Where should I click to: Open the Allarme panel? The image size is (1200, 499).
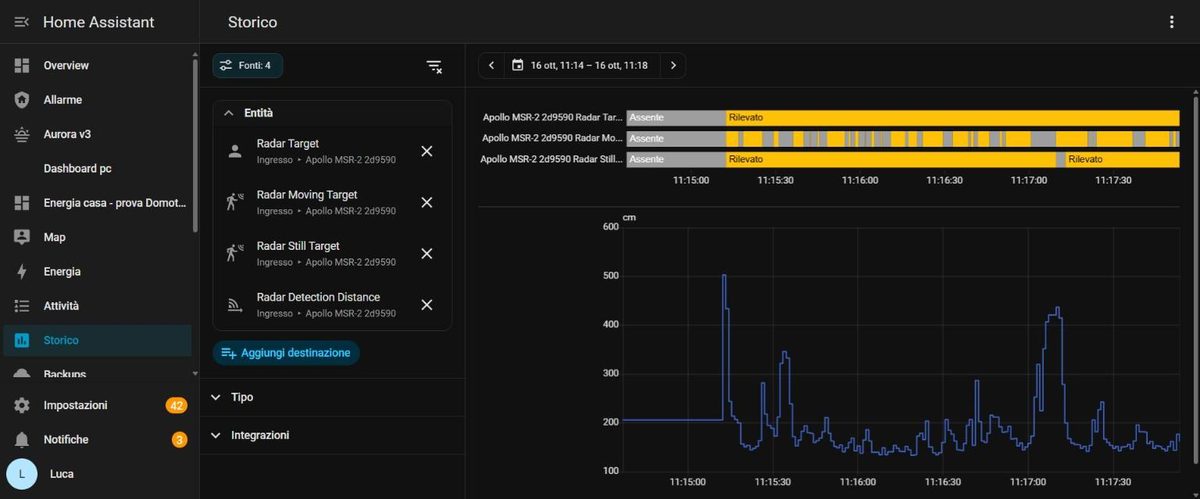tap(97, 100)
